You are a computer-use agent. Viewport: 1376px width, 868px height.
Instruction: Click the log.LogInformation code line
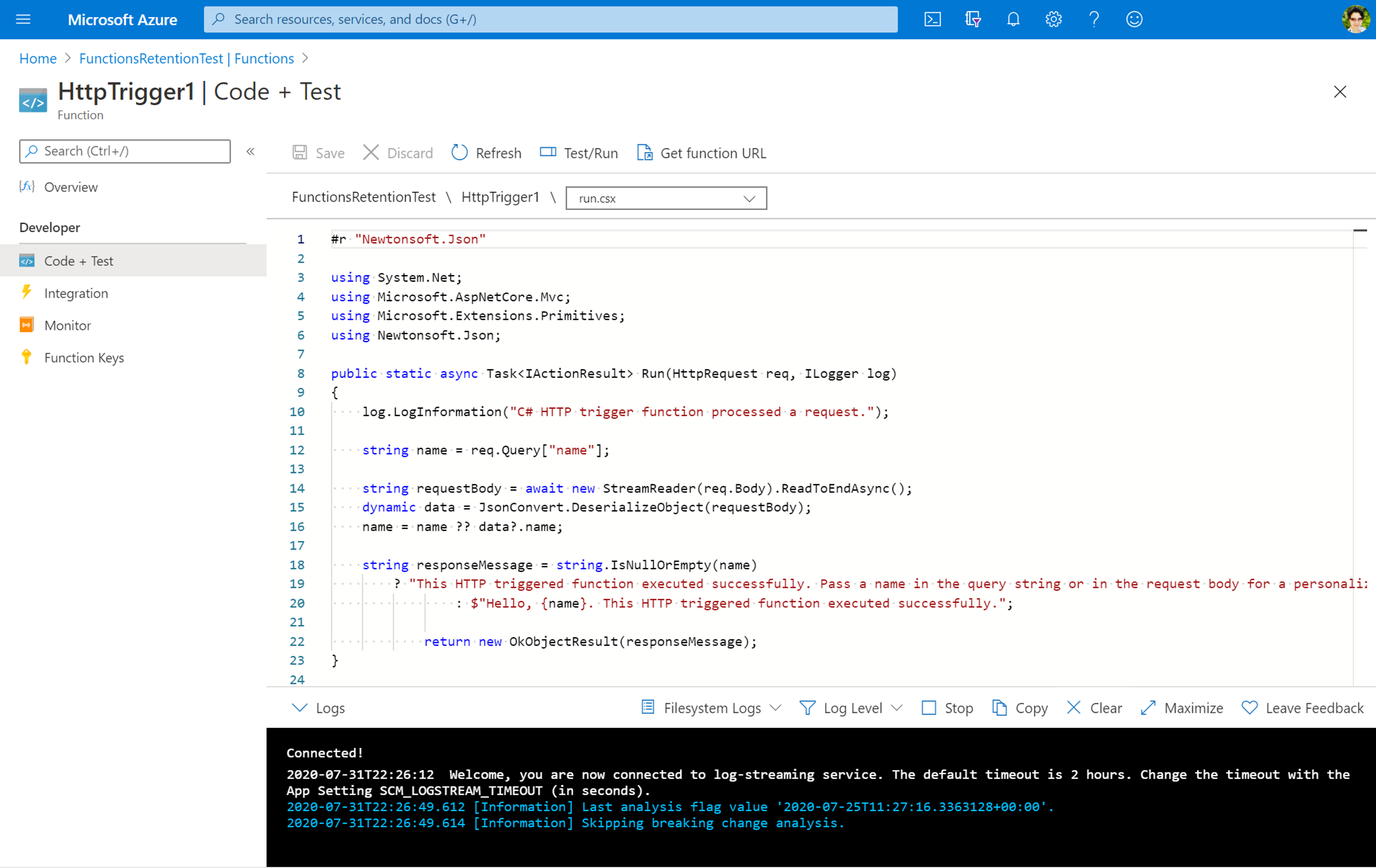(625, 412)
